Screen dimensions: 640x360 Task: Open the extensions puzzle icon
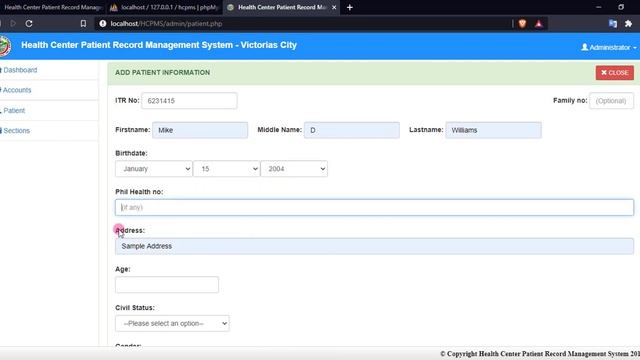(629, 24)
